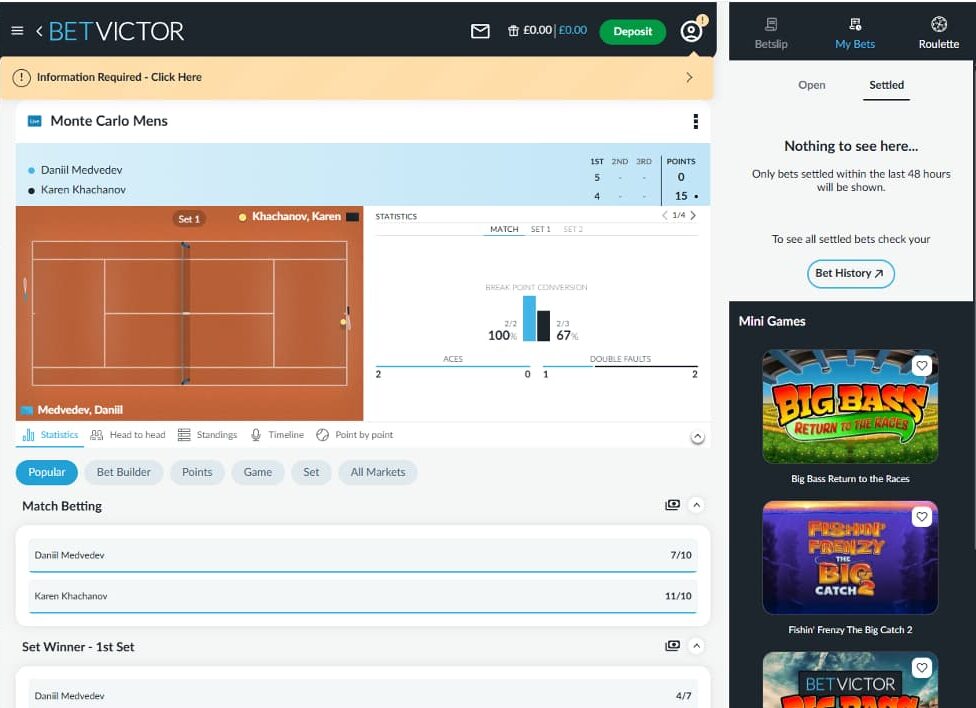The width and height of the screenshot is (976, 708).
Task: Go back using header chevron arrow
Action: click(x=39, y=31)
